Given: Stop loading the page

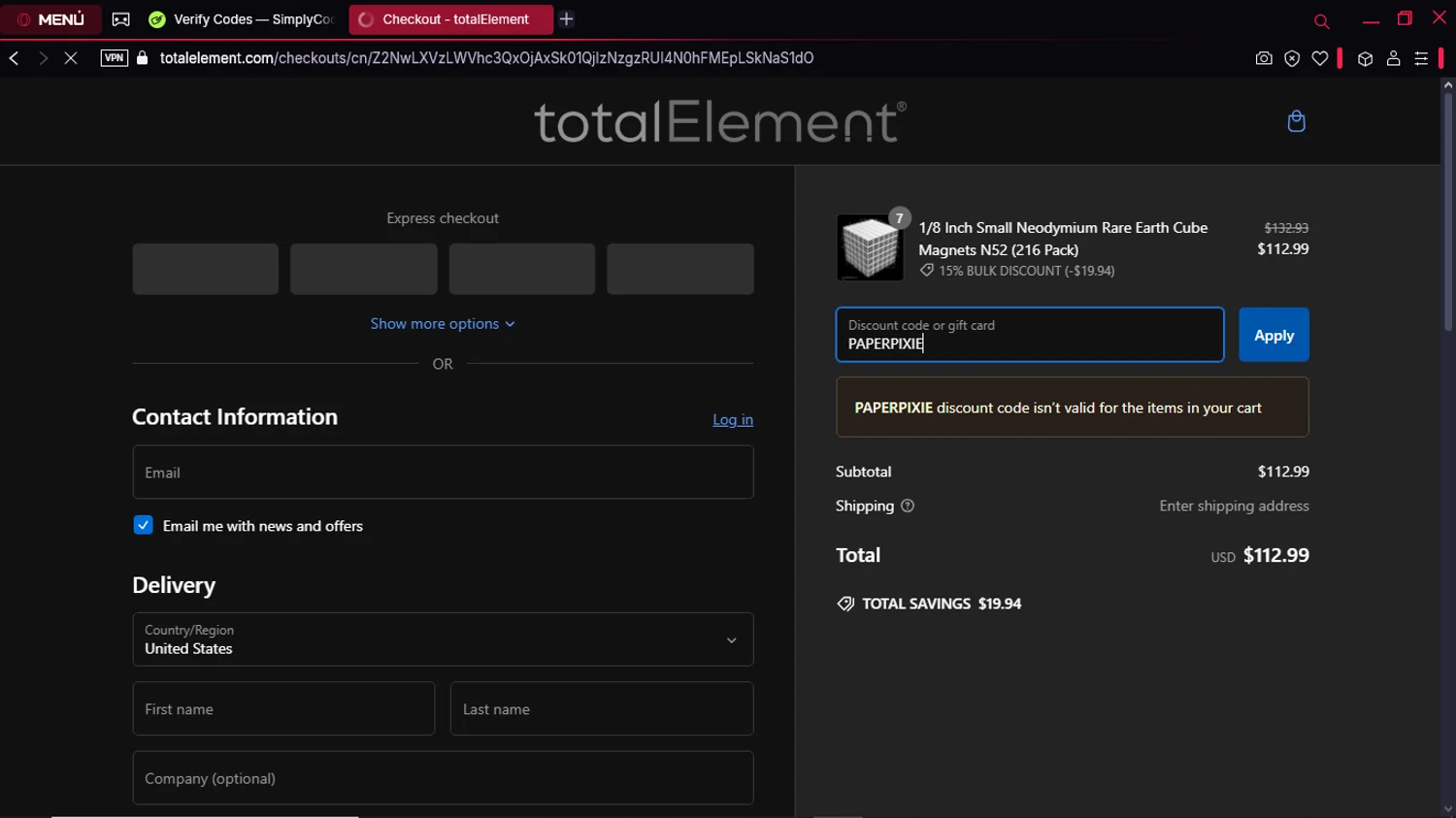Looking at the screenshot, I should coord(71,58).
